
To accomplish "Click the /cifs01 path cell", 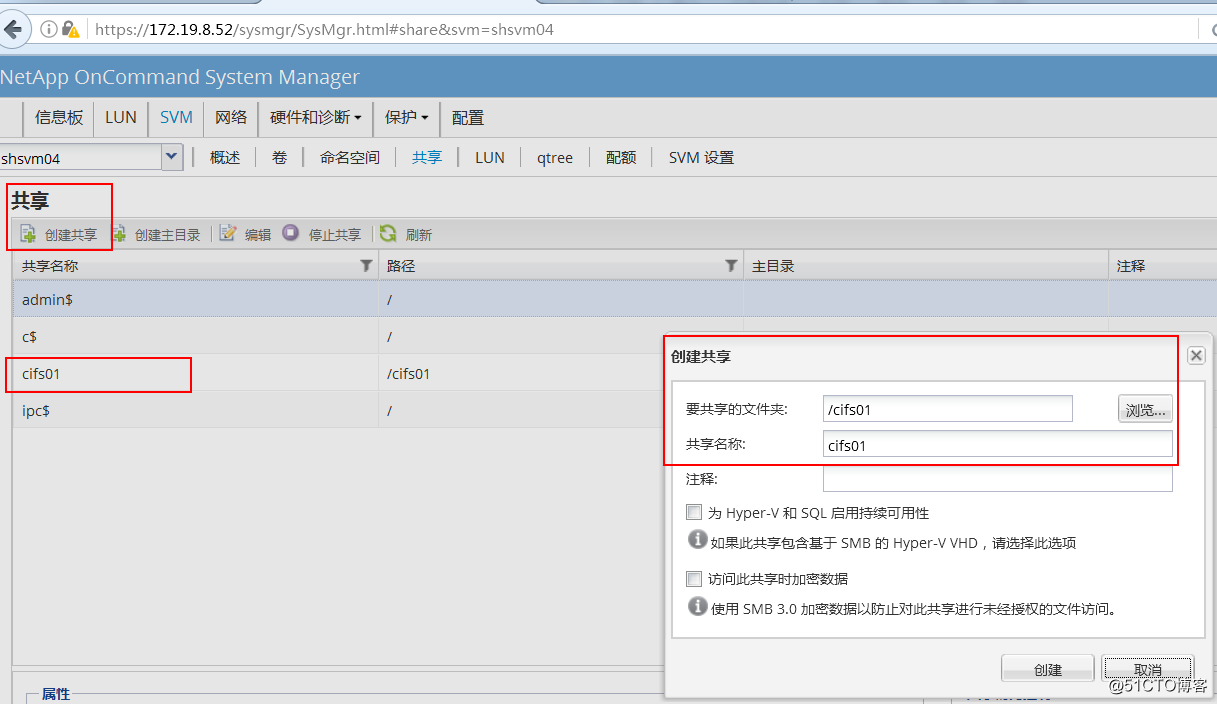I will tap(408, 374).
